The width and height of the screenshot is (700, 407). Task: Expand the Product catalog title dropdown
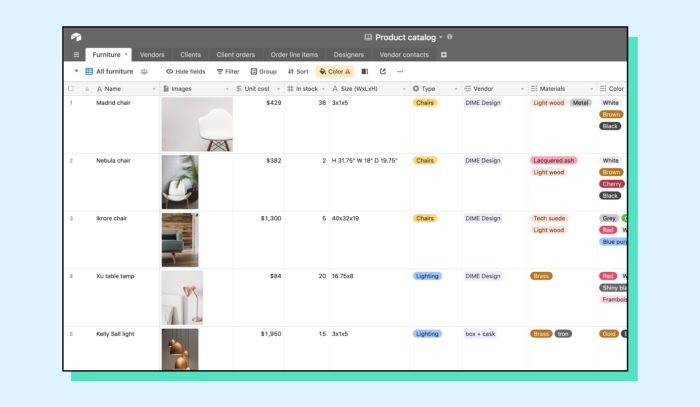(x=441, y=37)
